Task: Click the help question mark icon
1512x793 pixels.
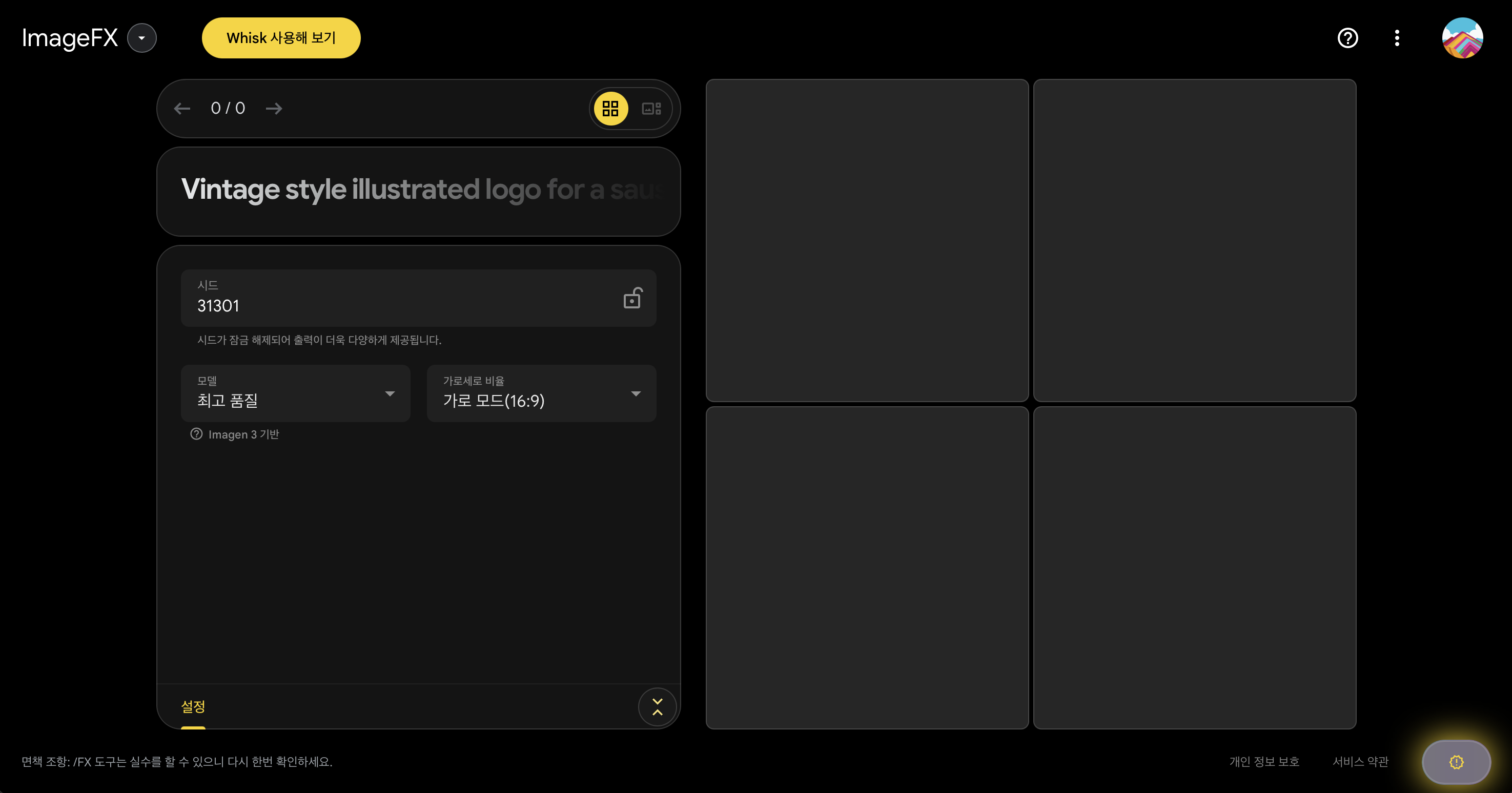Action: [x=1347, y=38]
